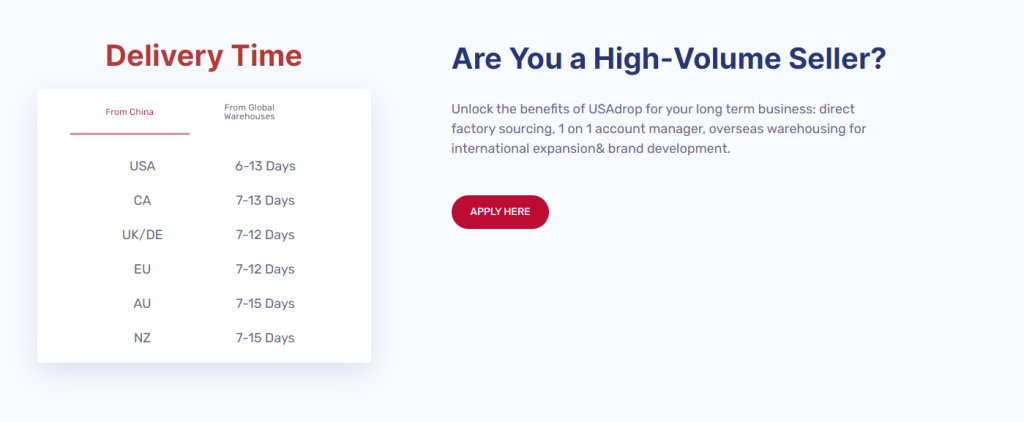Open the From Global Warehouses tab

(x=249, y=112)
